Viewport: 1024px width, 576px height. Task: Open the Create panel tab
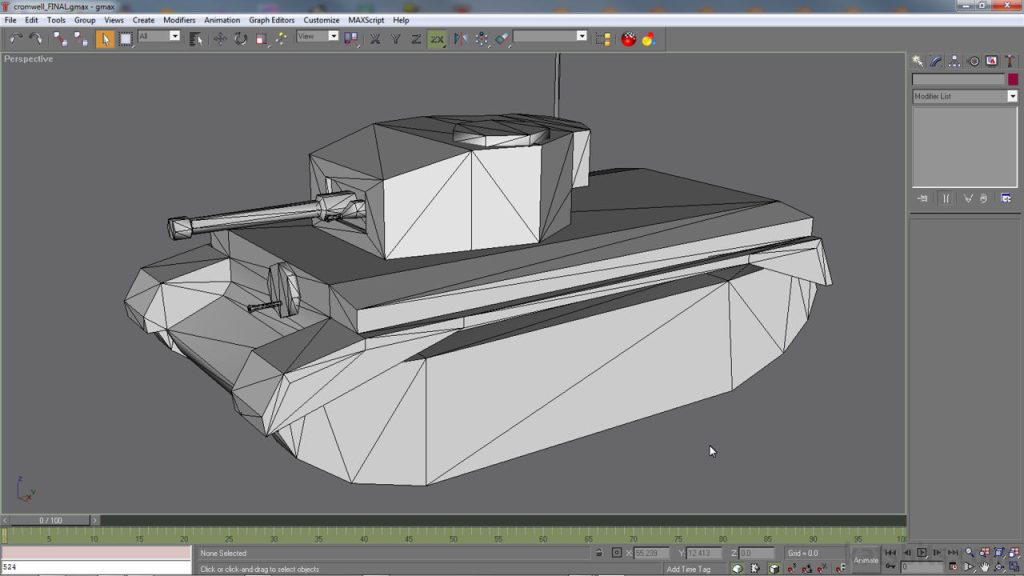[918, 60]
